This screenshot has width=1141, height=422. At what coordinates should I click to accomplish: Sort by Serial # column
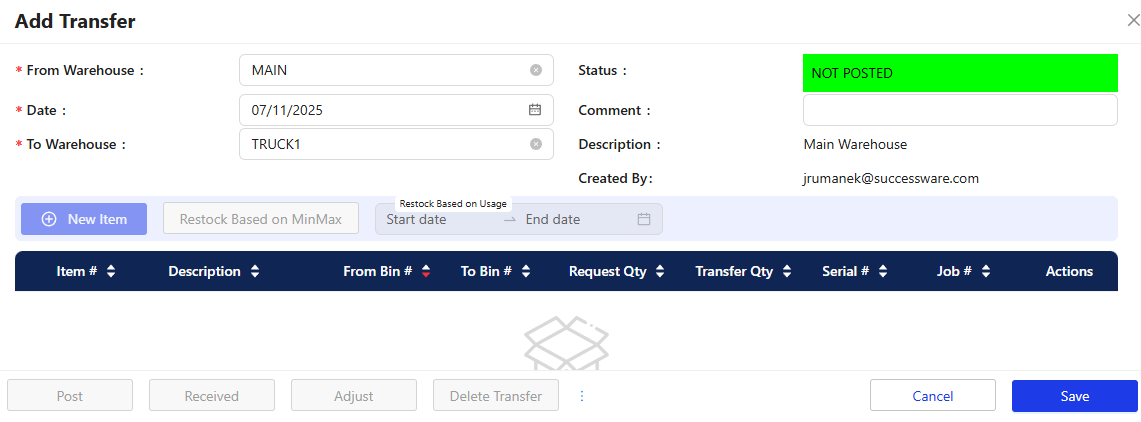883,271
